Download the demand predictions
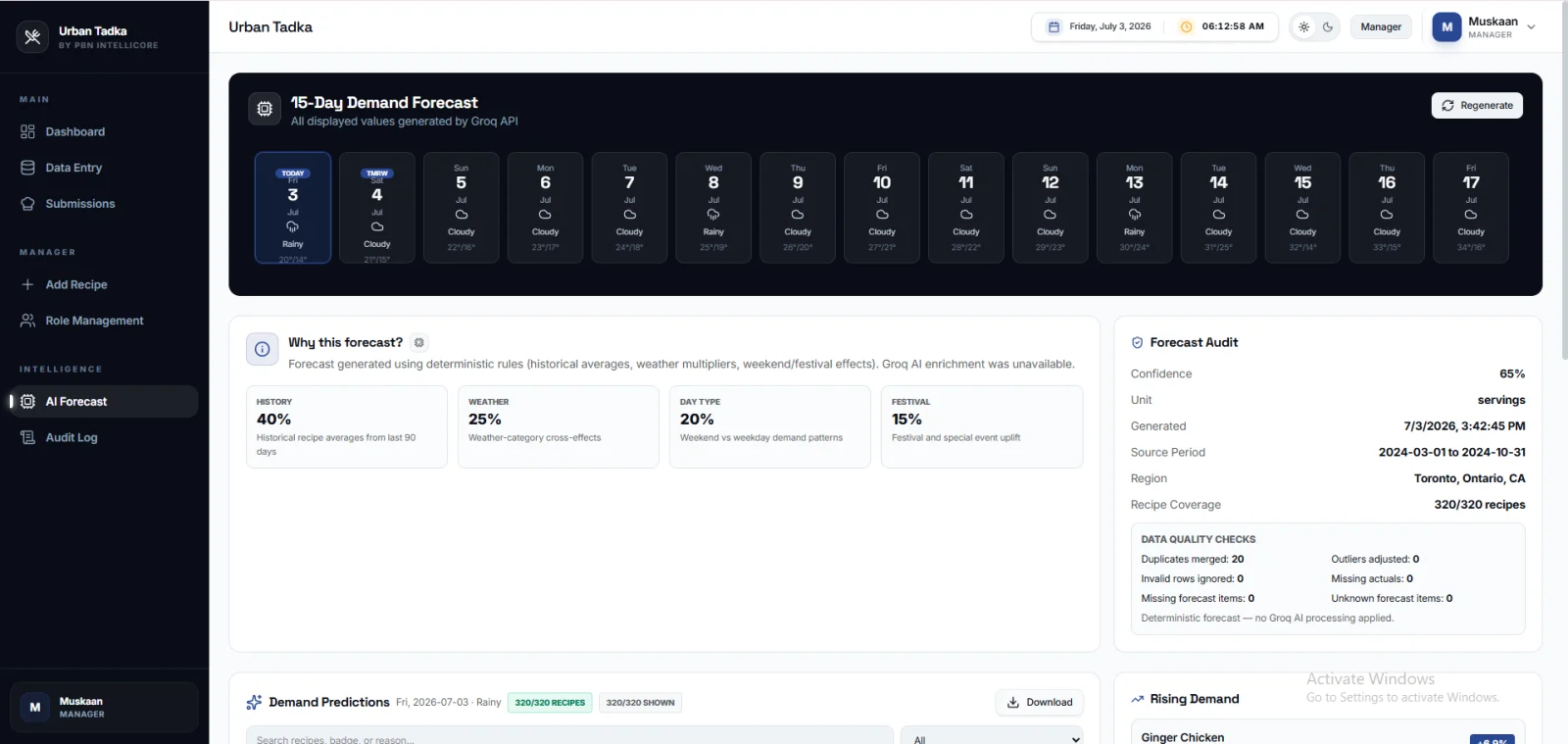The image size is (1568, 744). (1040, 702)
